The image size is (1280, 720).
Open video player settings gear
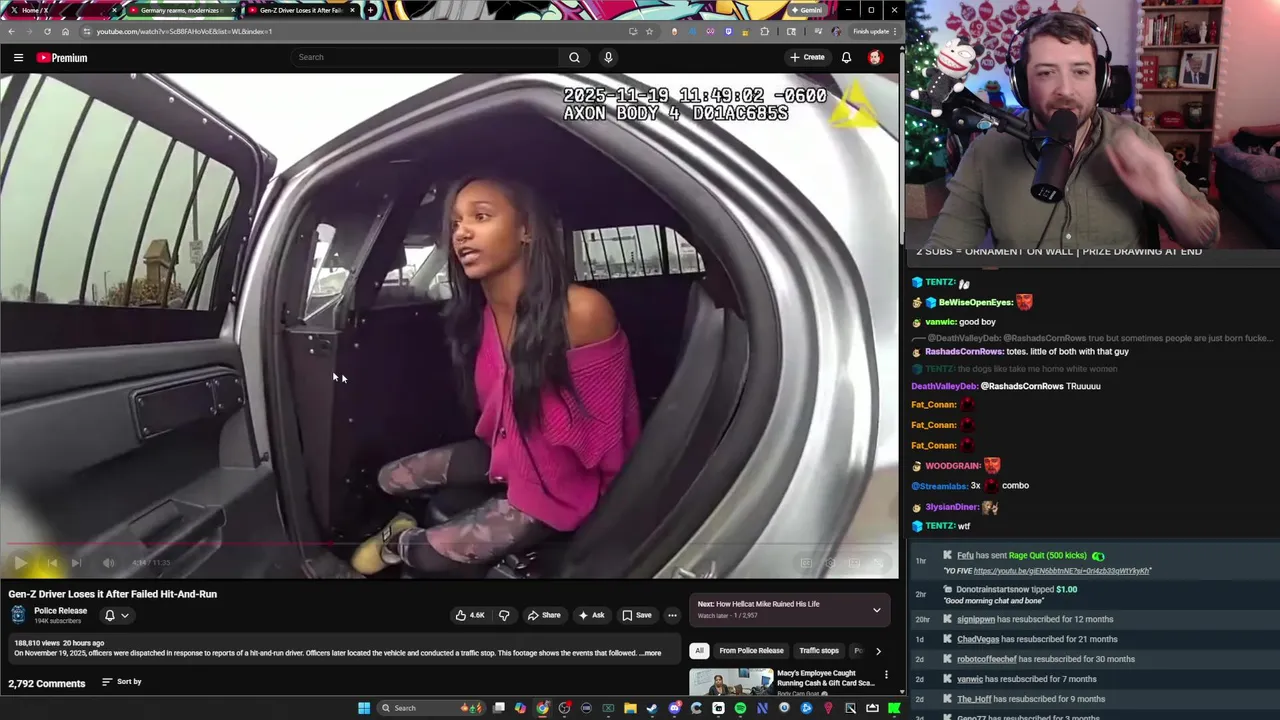coord(830,563)
